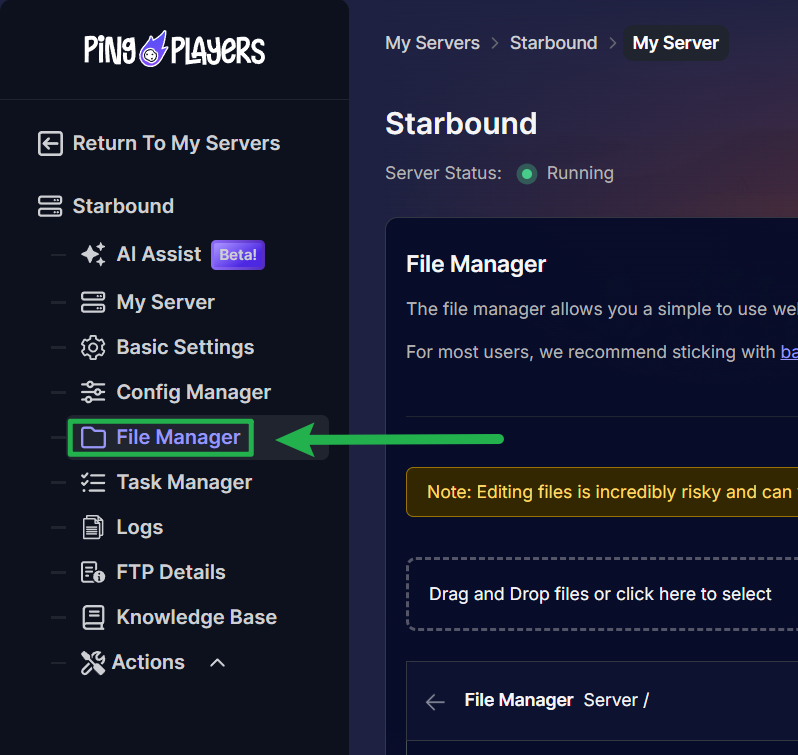
Task: Click the My Server stack icon
Action: click(93, 302)
